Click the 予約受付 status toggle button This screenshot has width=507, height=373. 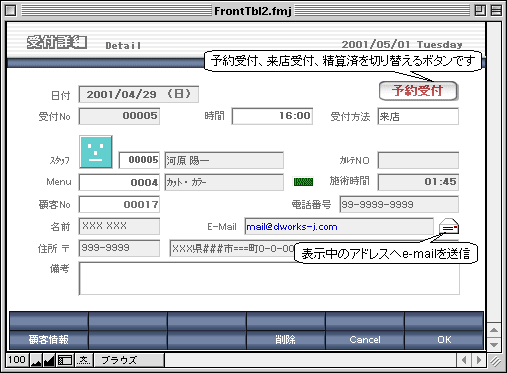click(x=419, y=91)
